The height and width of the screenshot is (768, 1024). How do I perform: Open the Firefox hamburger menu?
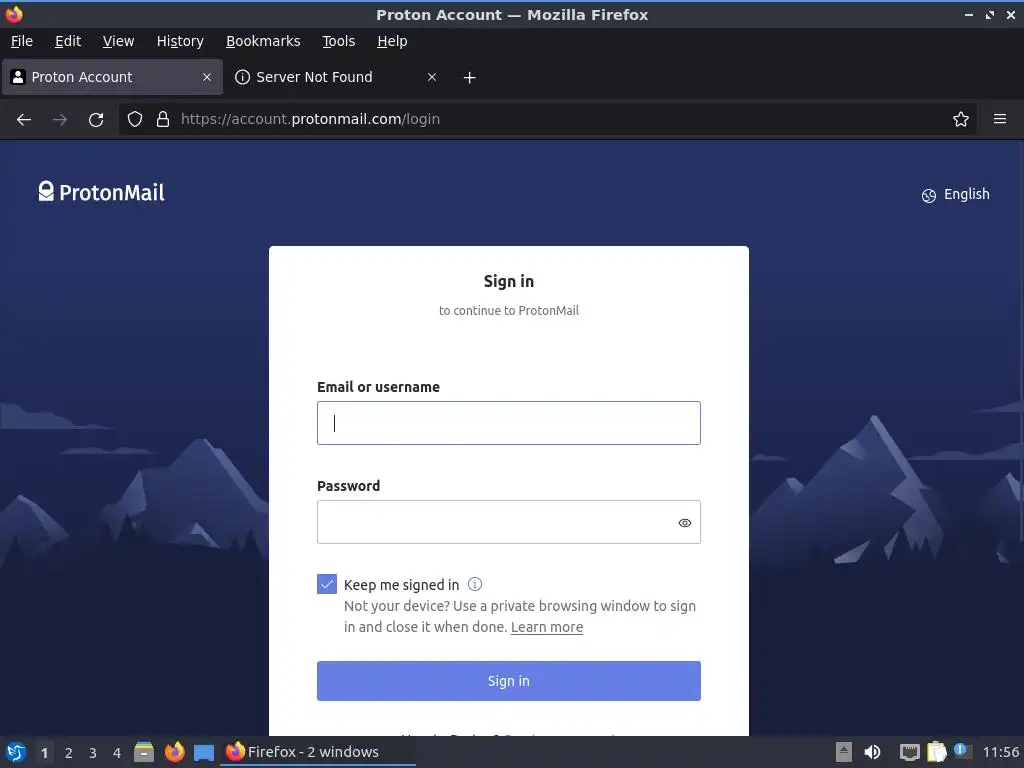click(1000, 119)
